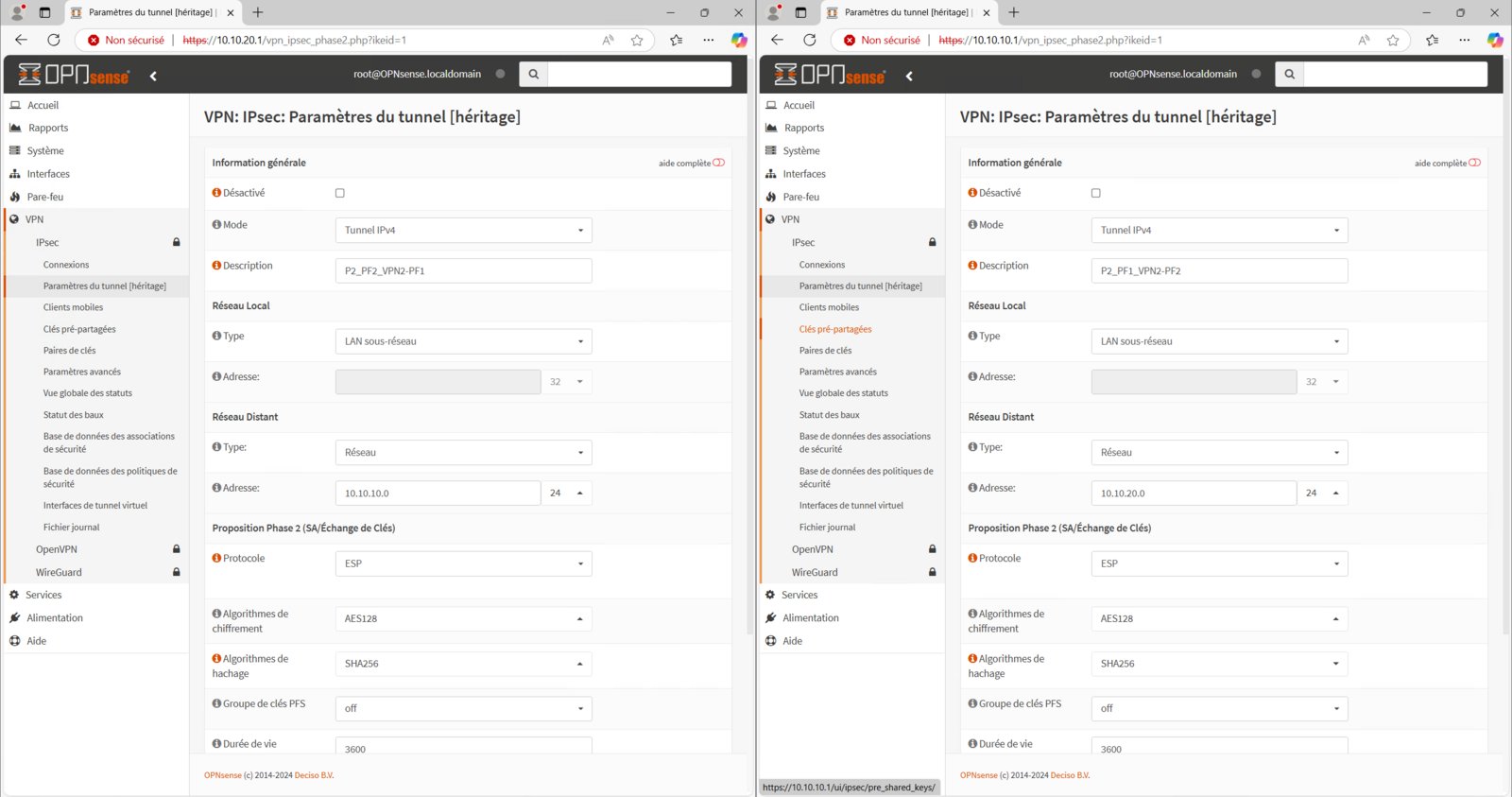Open Pare-feu in the left window sidebar
The height and width of the screenshot is (797, 1512).
click(45, 197)
